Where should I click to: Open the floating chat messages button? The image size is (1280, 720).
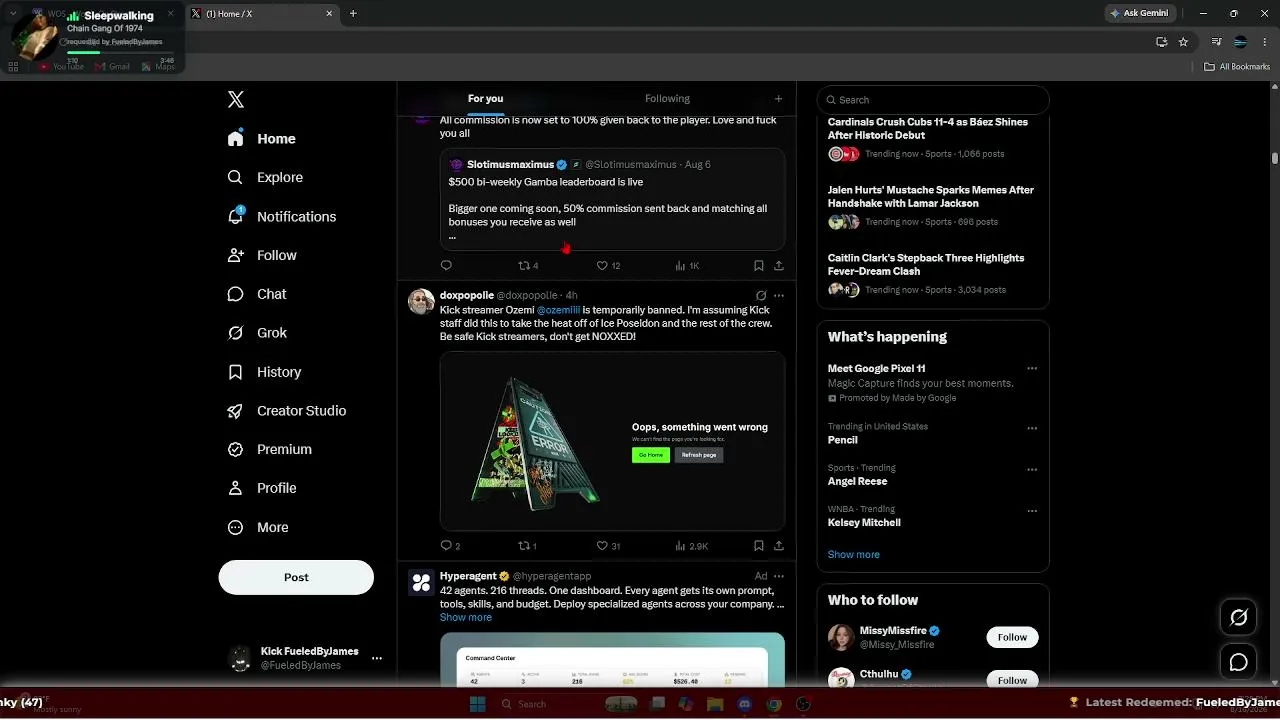point(1238,662)
